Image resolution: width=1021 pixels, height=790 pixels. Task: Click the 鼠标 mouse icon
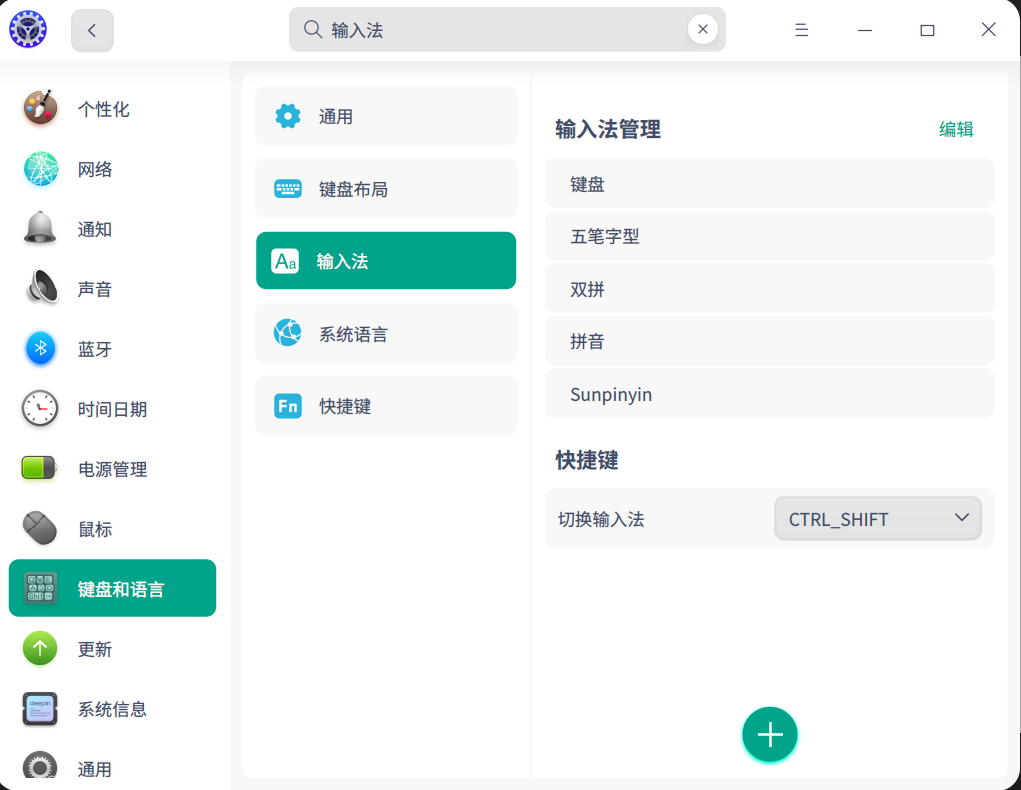pyautogui.click(x=41, y=529)
